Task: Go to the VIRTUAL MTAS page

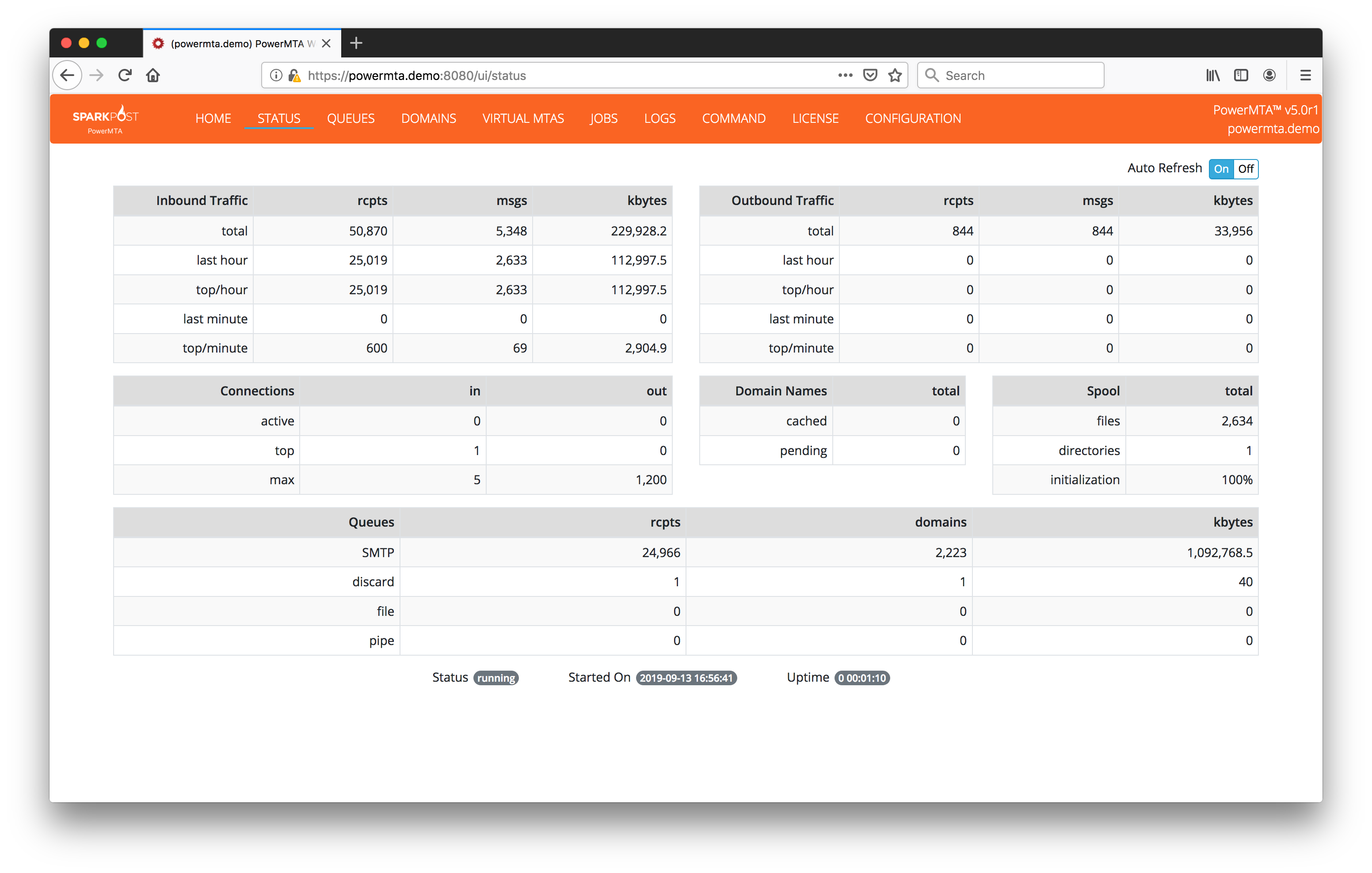Action: coord(522,118)
